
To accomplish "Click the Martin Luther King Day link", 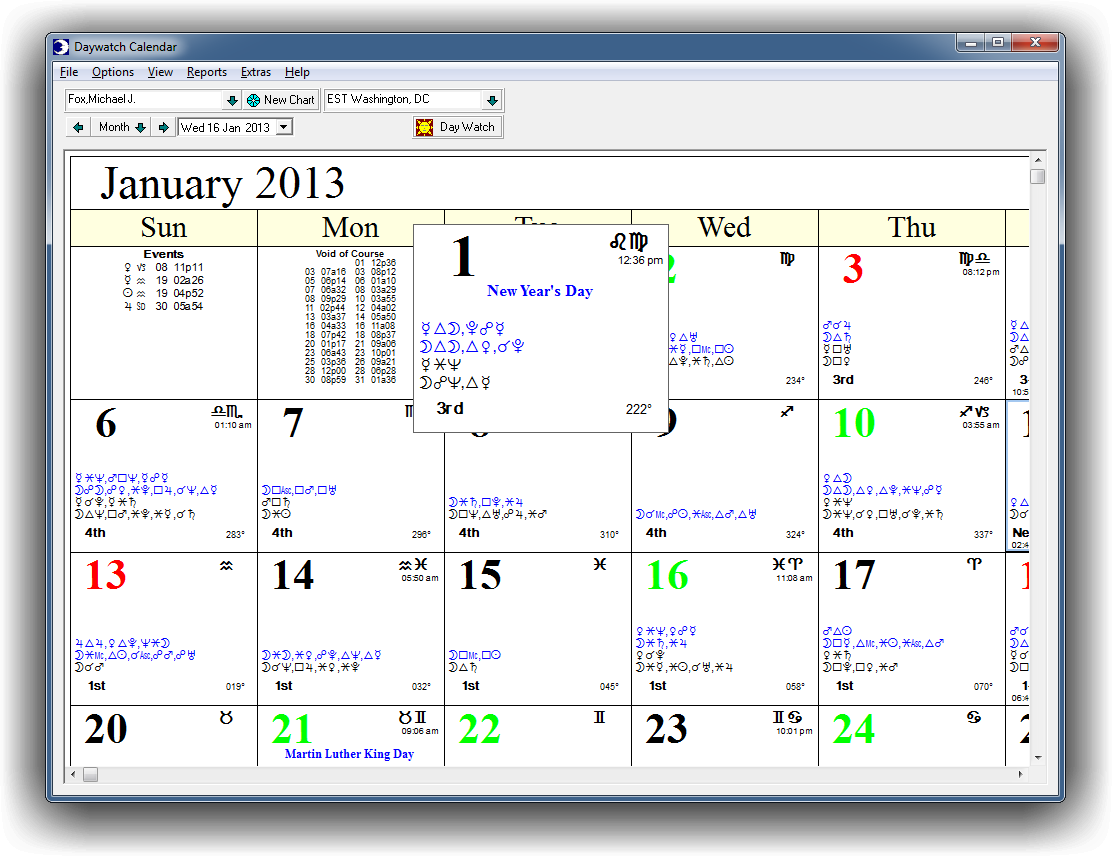I will (349, 754).
